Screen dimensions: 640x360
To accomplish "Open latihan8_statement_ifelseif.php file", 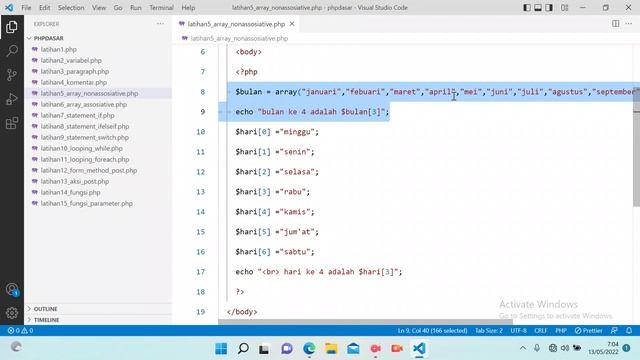I will 85,127.
